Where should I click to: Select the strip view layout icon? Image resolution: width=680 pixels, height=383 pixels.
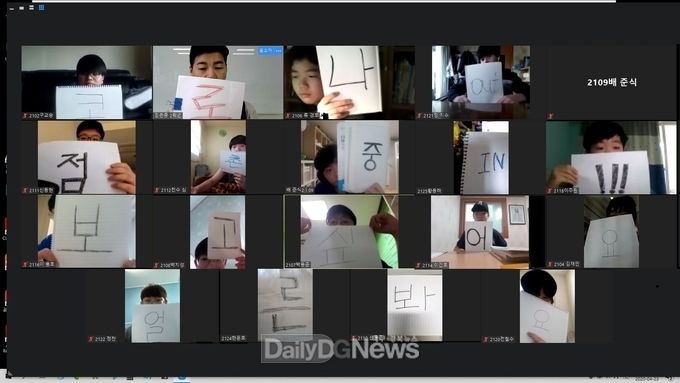[32, 7]
